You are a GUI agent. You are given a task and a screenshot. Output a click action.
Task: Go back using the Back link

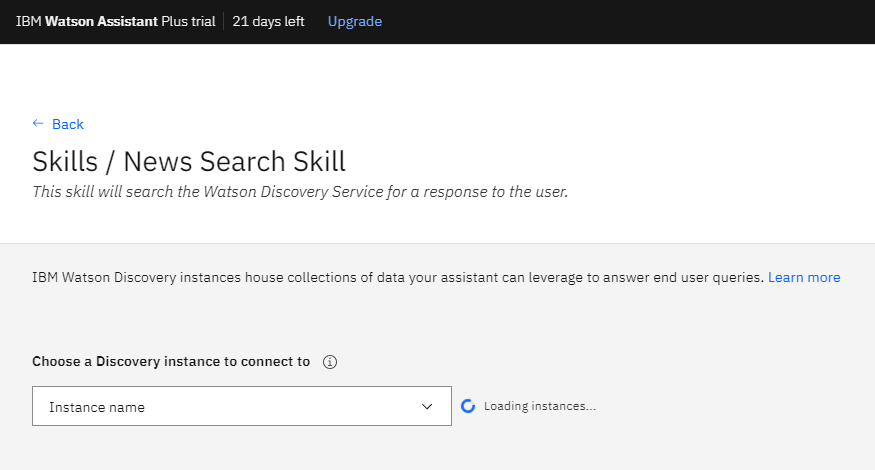68,124
